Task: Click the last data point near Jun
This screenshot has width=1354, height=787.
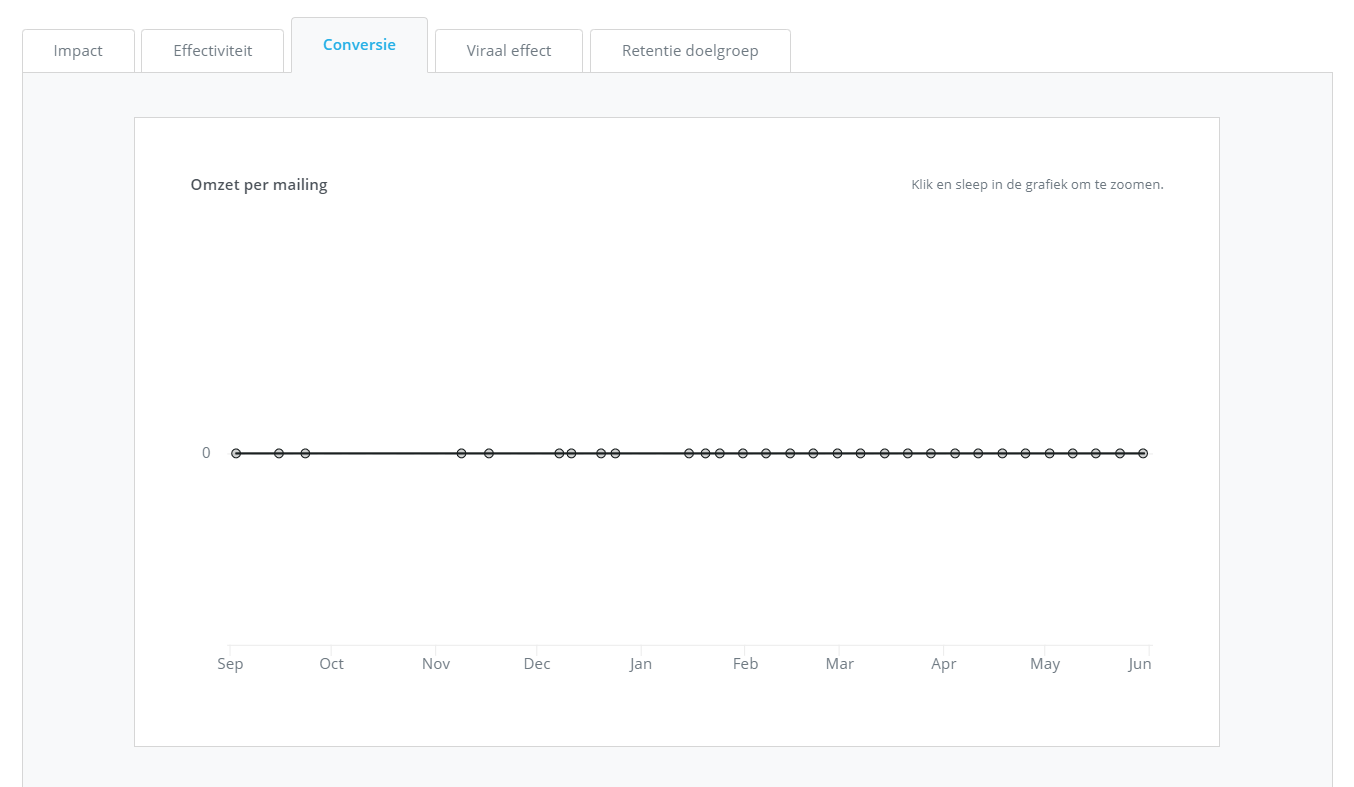Action: tap(1143, 453)
